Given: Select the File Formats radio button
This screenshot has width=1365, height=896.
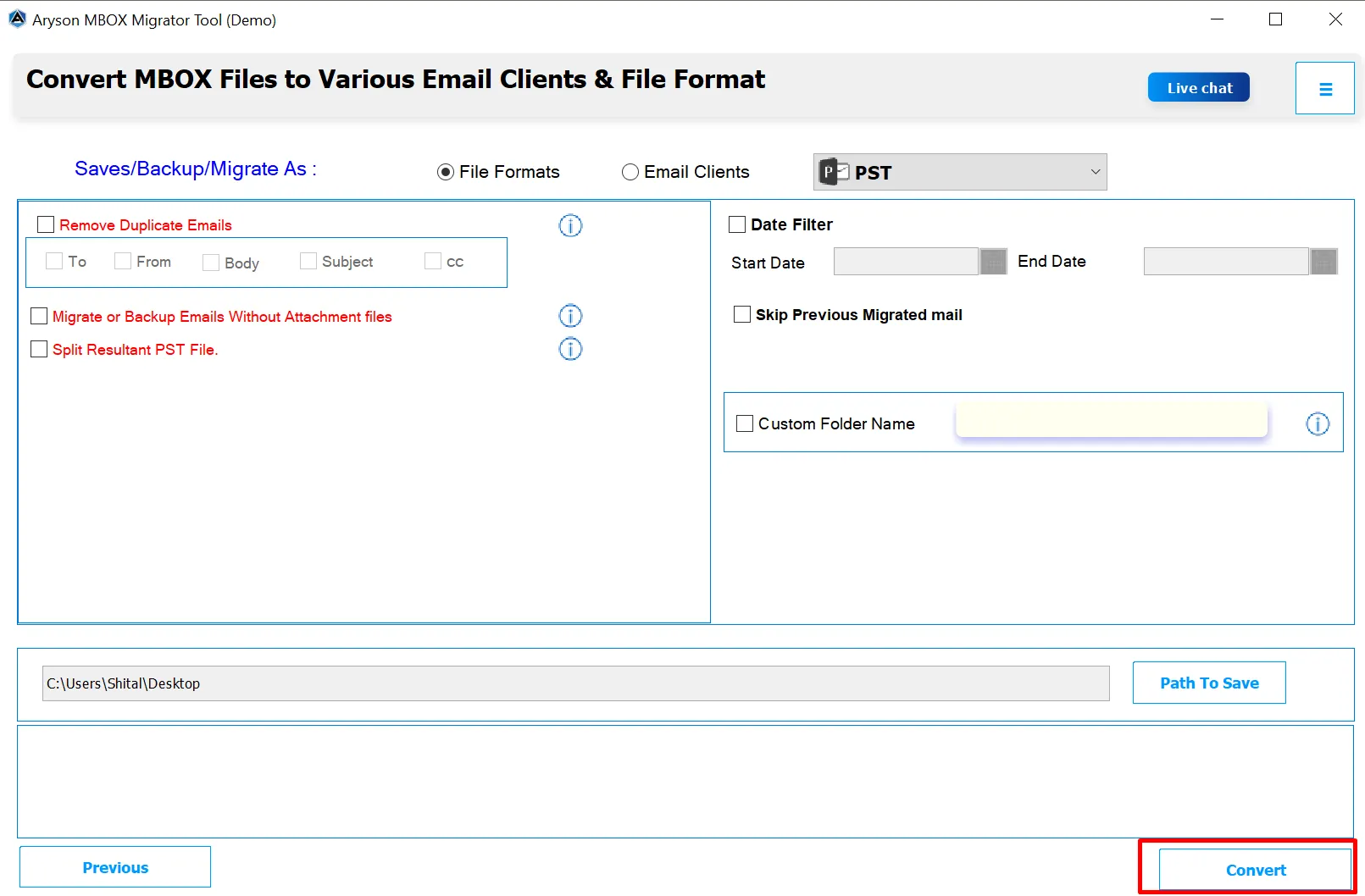Looking at the screenshot, I should point(446,171).
